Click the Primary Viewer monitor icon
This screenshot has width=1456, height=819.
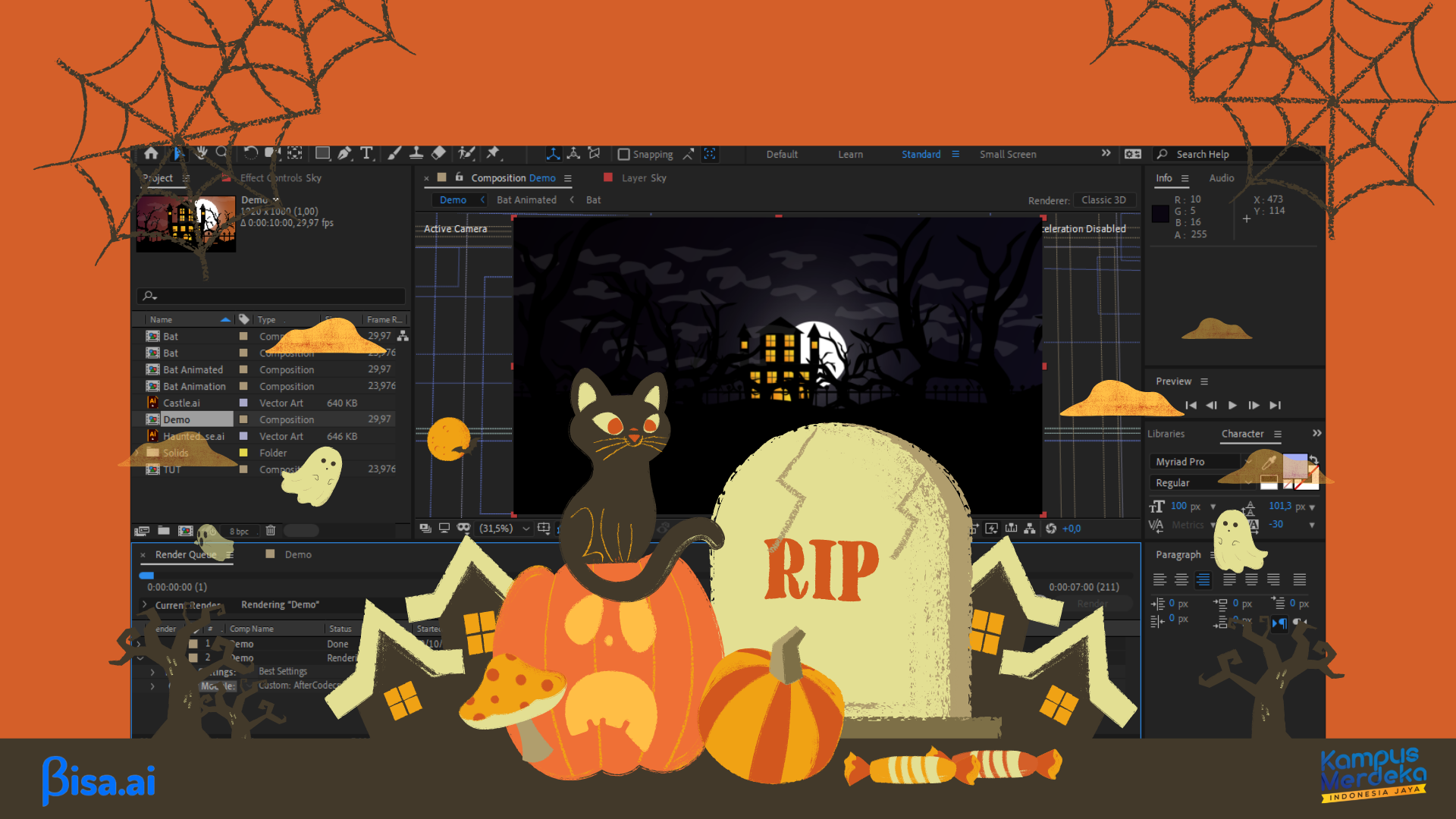(x=444, y=529)
